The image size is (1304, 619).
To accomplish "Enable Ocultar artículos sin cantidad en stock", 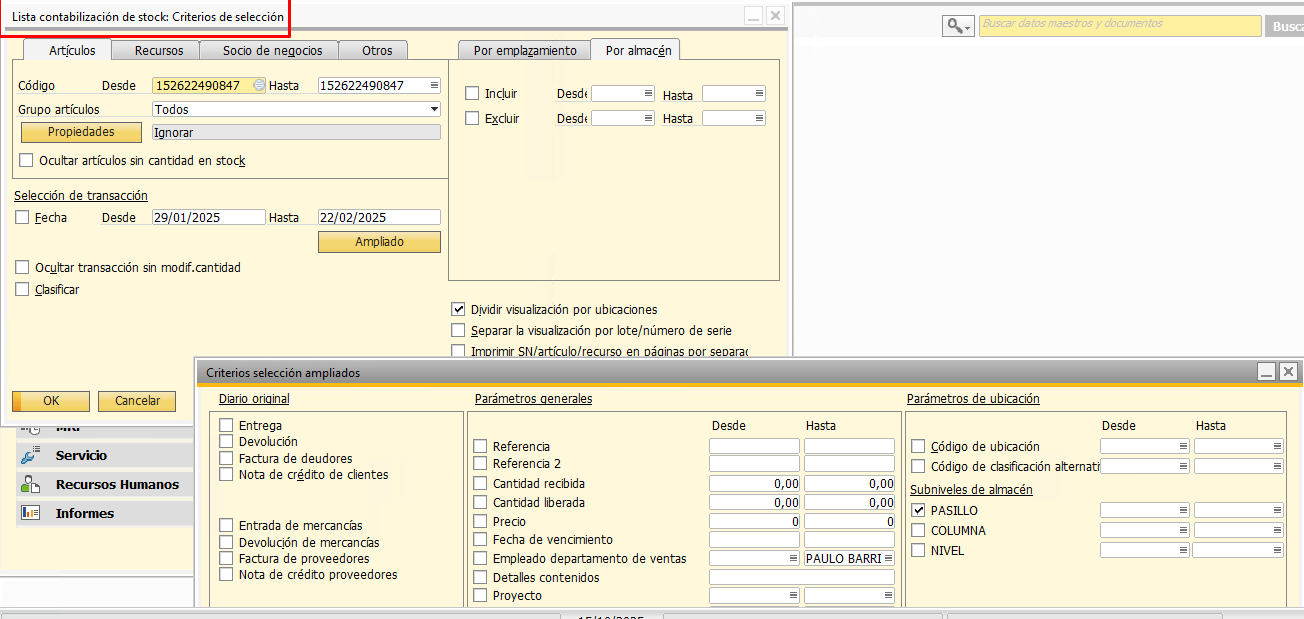I will pyautogui.click(x=26, y=160).
